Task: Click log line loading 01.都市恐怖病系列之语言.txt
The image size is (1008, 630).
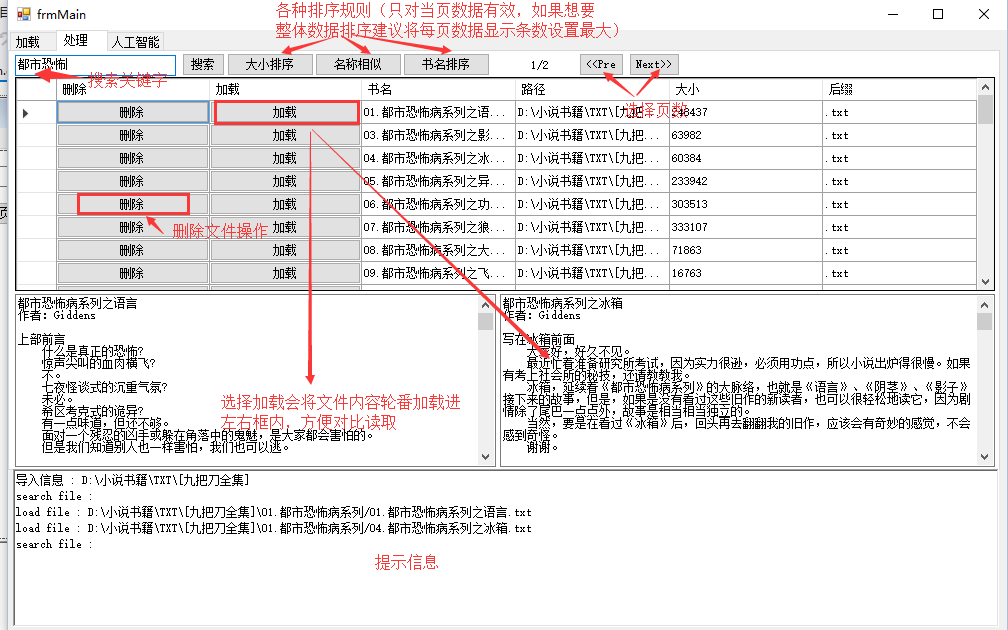Action: [274, 512]
